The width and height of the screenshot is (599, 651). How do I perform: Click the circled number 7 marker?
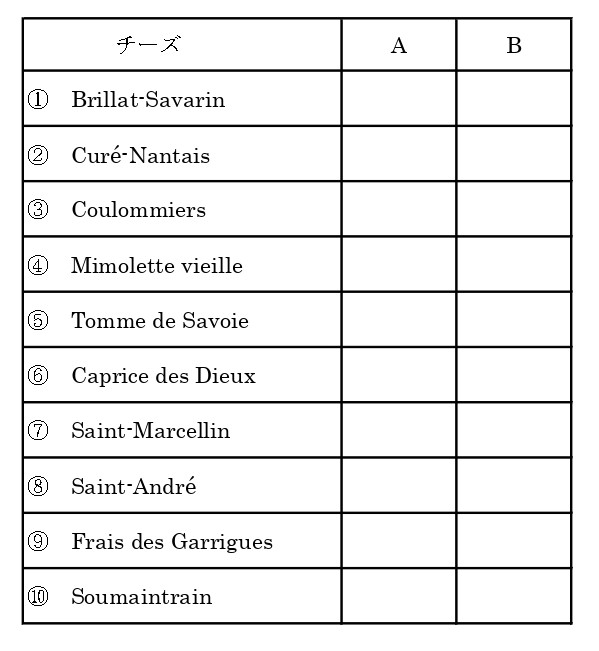pyautogui.click(x=38, y=431)
